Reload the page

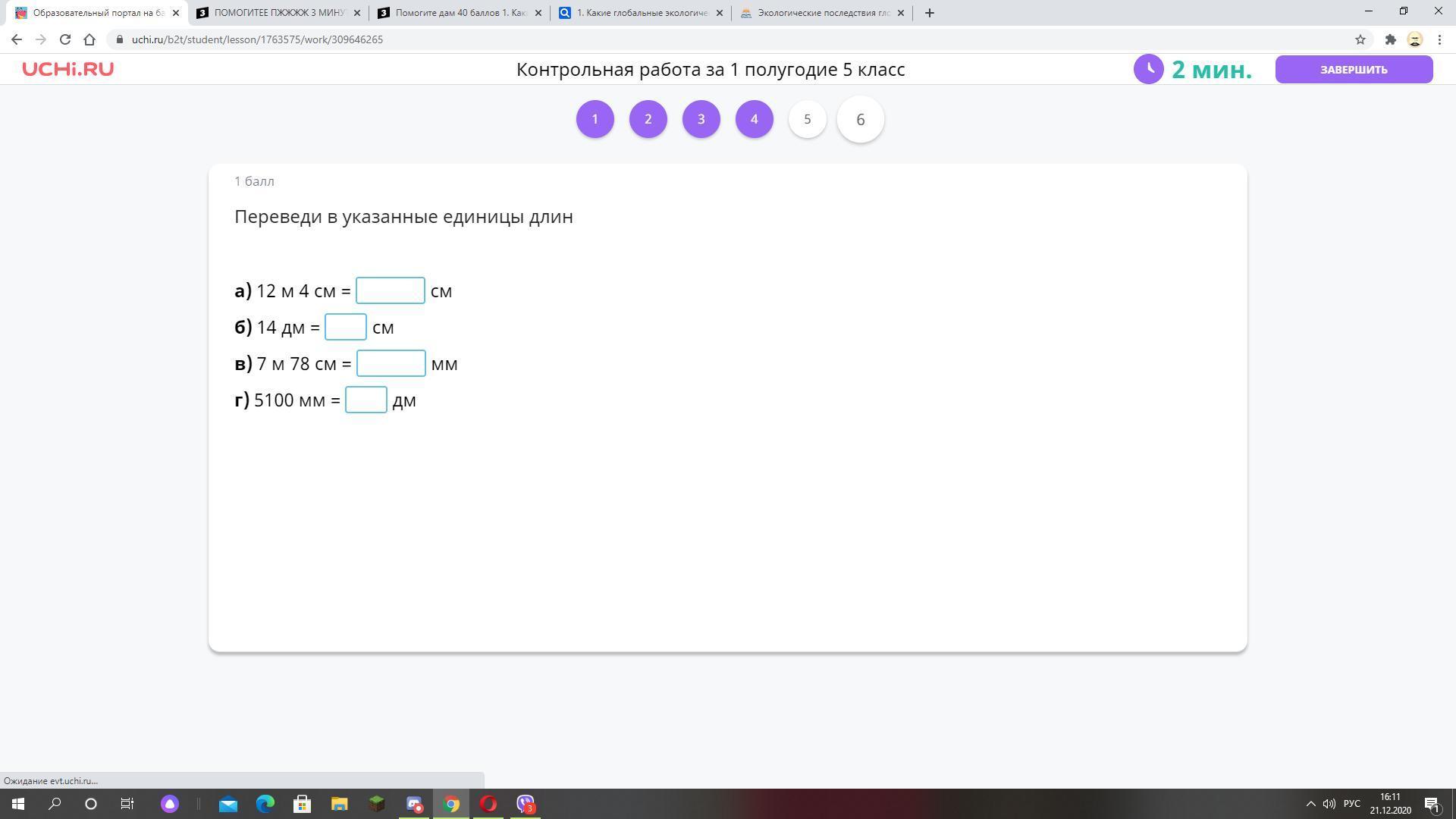pos(65,39)
